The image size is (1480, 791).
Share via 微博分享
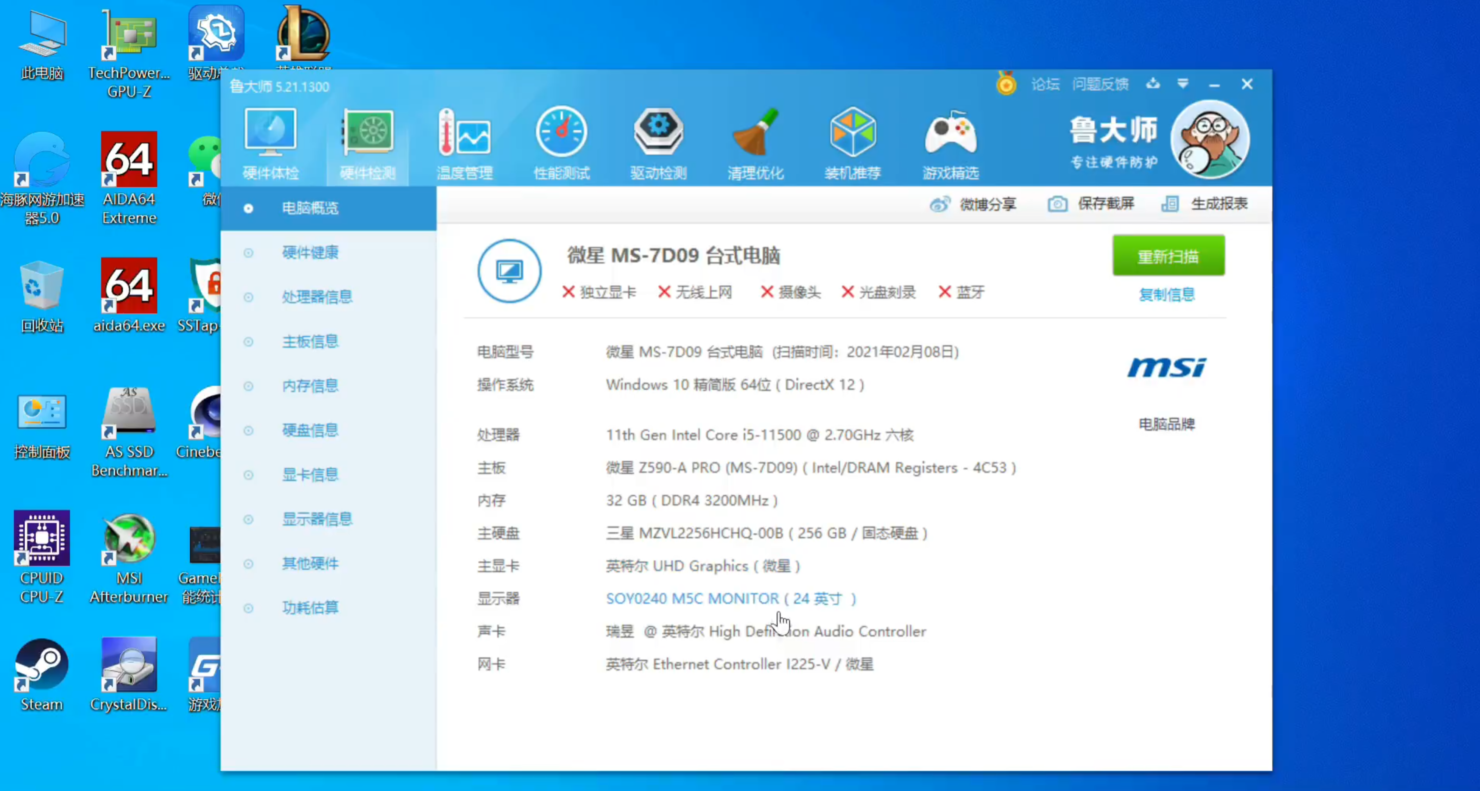[973, 204]
